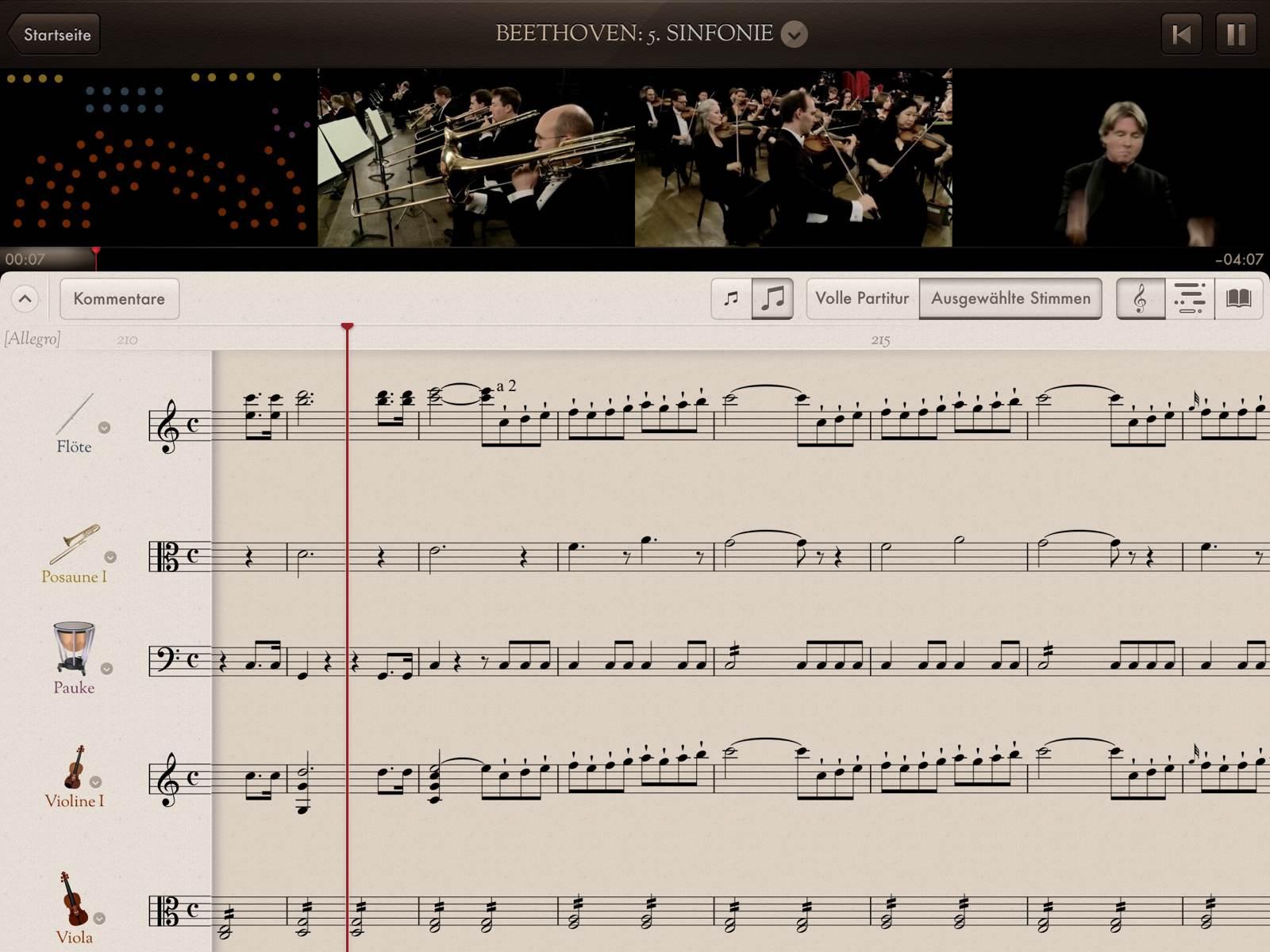Viewport: 1270px width, 952px height.
Task: Open the Viola dropdown arrow
Action: pyautogui.click(x=99, y=919)
